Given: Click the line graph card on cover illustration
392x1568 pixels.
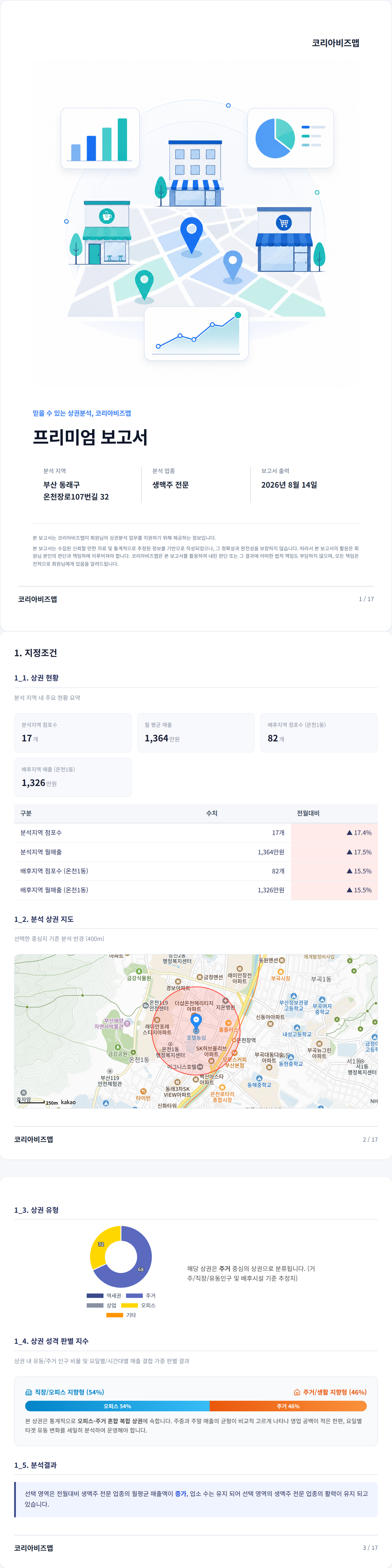Looking at the screenshot, I should (x=196, y=334).
